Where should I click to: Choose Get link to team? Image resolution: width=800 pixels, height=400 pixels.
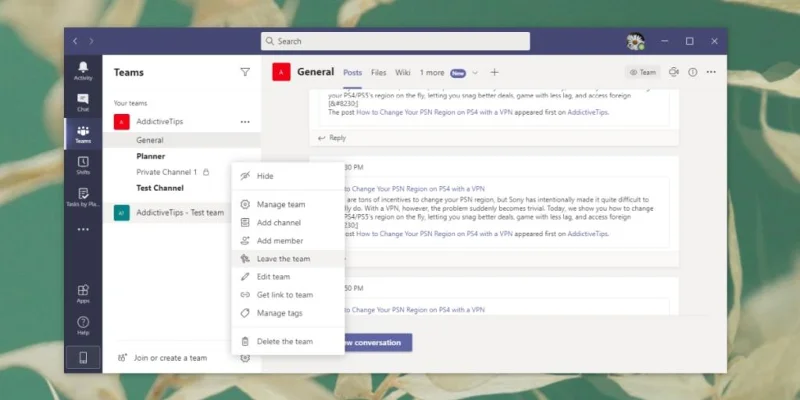click(288, 295)
